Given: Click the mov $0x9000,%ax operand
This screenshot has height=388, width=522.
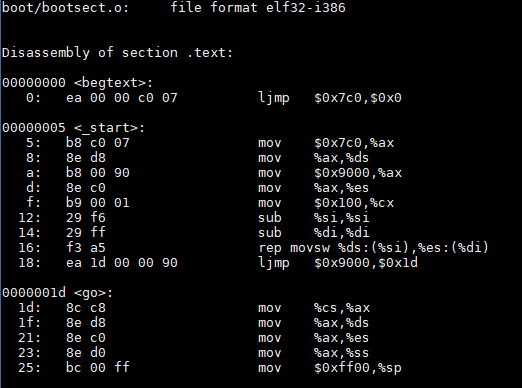Looking at the screenshot, I should [x=358, y=173].
